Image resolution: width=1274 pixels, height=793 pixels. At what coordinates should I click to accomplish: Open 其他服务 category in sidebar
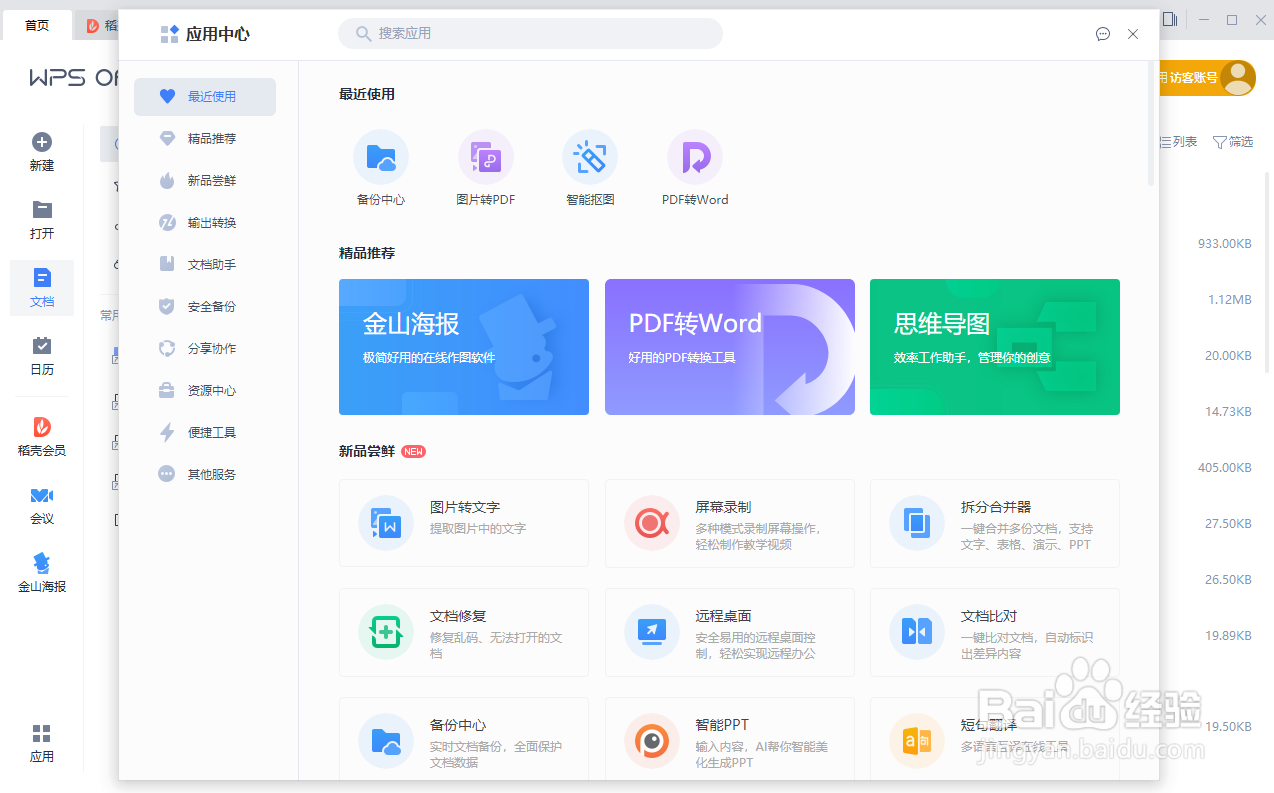205,475
